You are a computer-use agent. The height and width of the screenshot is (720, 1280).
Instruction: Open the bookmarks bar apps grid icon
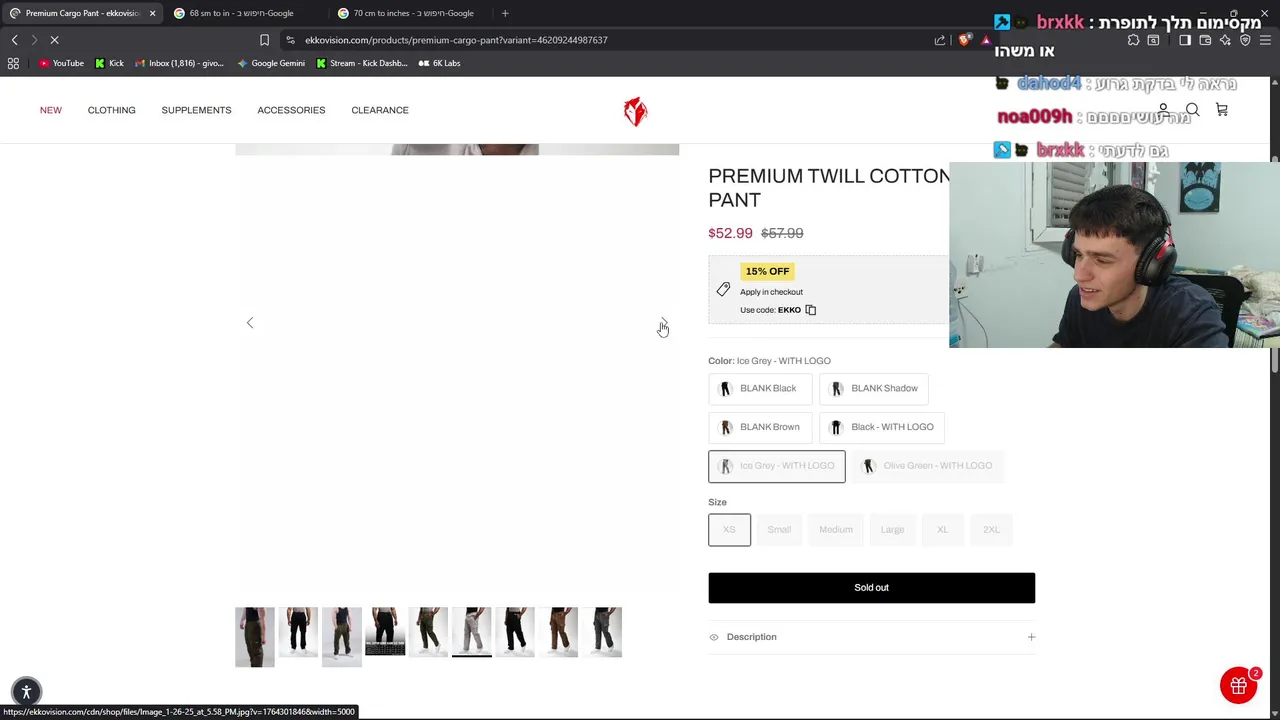coord(13,63)
